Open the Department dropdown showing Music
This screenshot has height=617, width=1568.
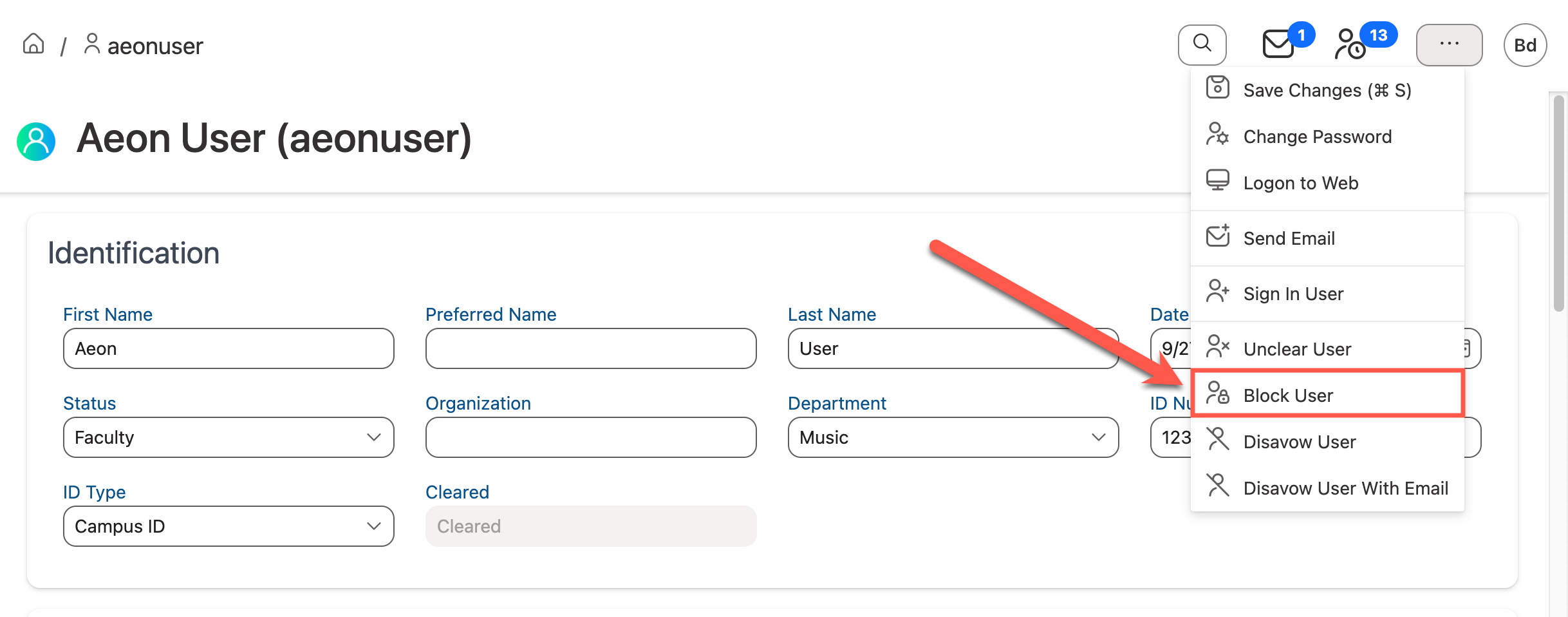[x=953, y=437]
